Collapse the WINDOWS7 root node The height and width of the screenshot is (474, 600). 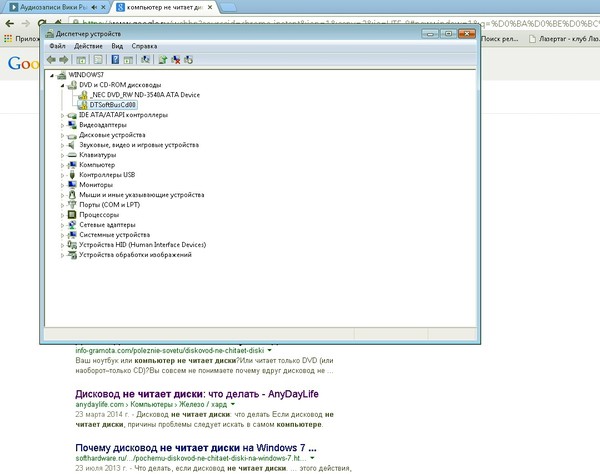coord(52,75)
